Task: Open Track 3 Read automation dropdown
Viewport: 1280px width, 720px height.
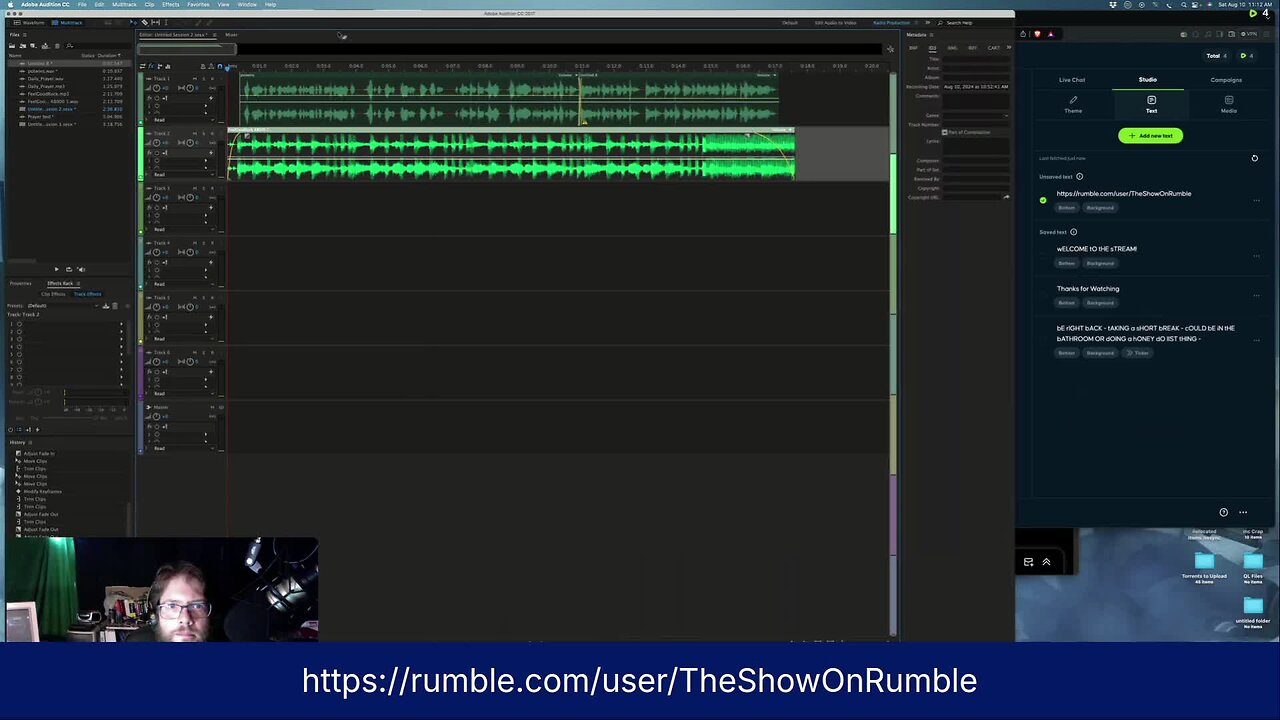Action: [x=184, y=229]
